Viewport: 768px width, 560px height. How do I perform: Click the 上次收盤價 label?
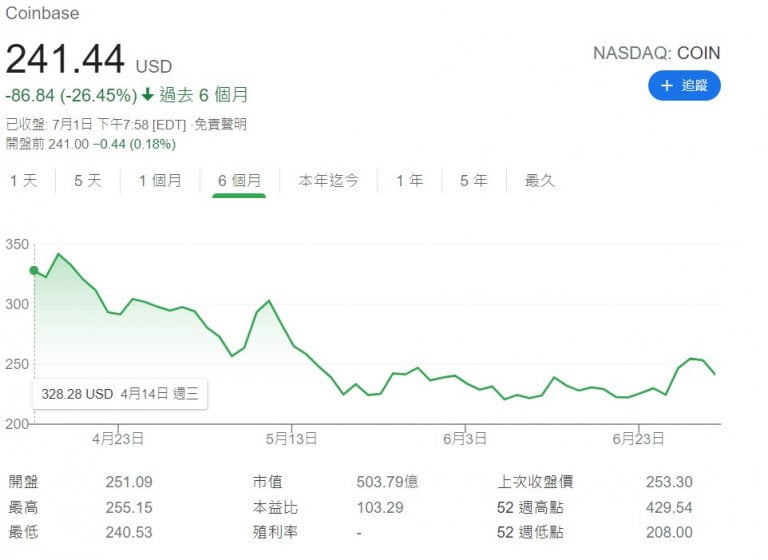click(x=535, y=482)
